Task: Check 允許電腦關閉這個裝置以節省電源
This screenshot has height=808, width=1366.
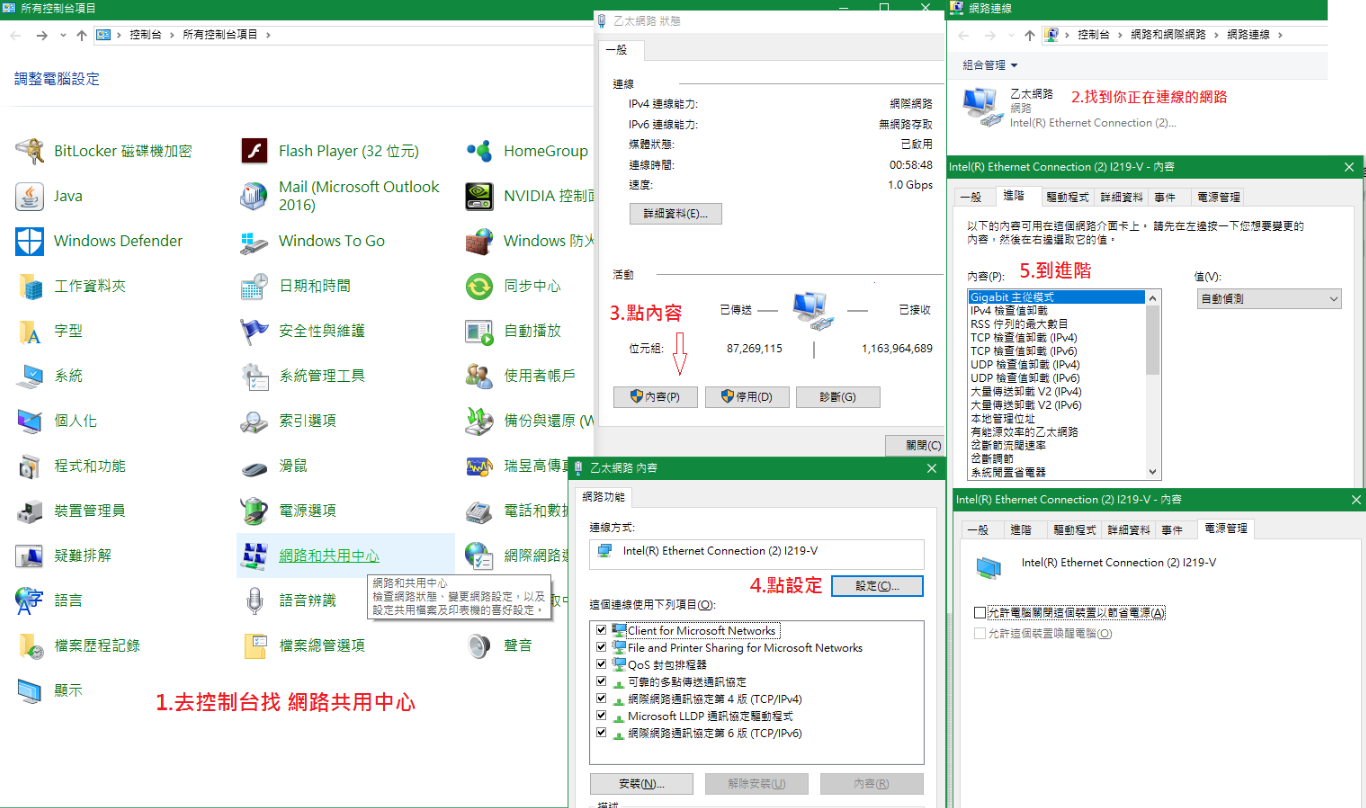Action: point(980,612)
